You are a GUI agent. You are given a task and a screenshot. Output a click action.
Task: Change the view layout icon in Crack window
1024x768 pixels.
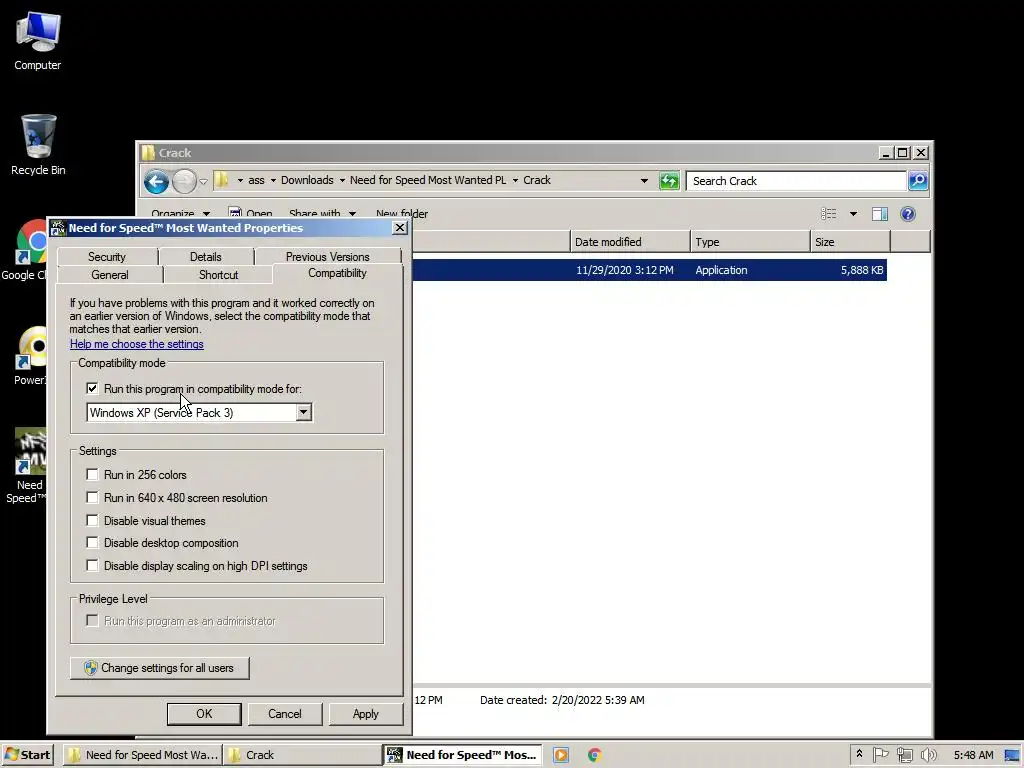click(829, 214)
